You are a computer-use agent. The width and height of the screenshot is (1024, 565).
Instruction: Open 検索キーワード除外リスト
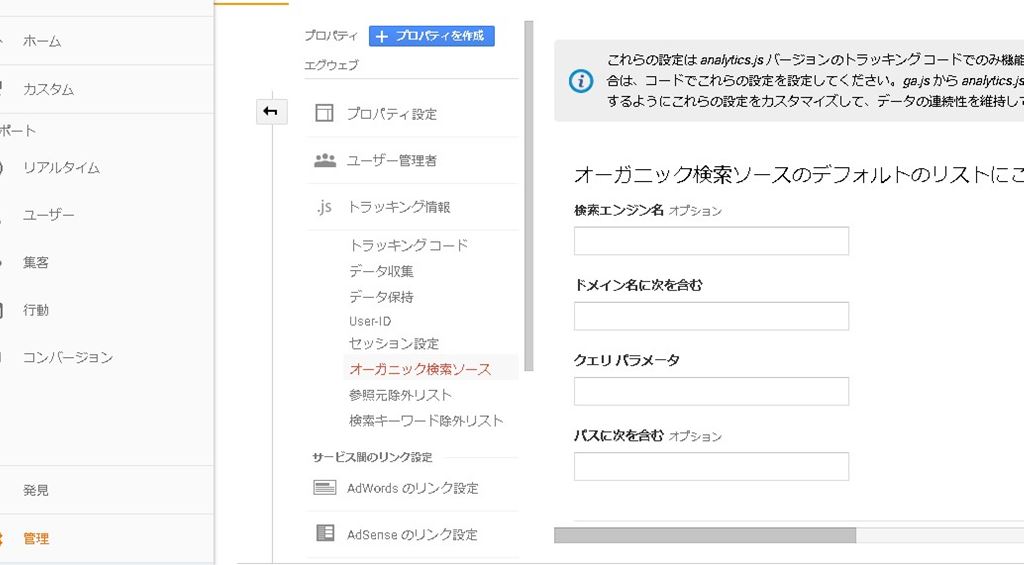(x=426, y=421)
